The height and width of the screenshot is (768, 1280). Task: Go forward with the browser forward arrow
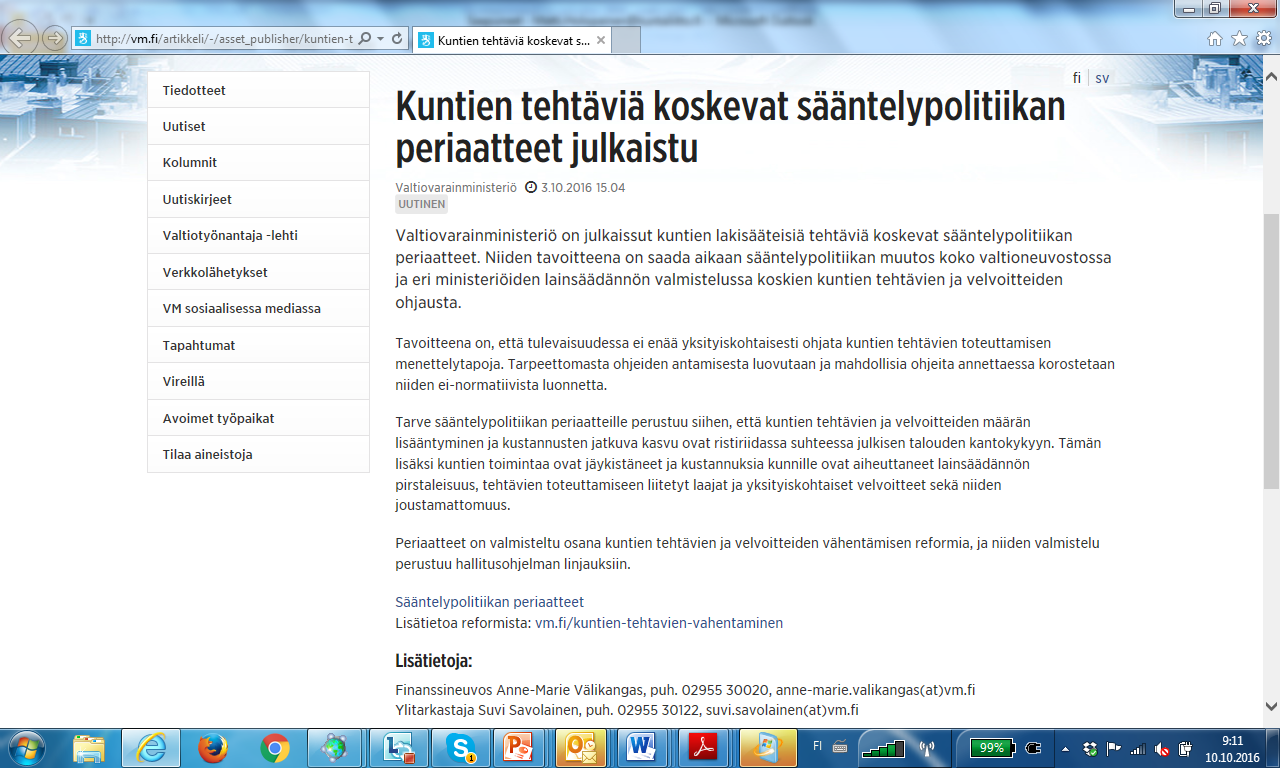(x=54, y=39)
